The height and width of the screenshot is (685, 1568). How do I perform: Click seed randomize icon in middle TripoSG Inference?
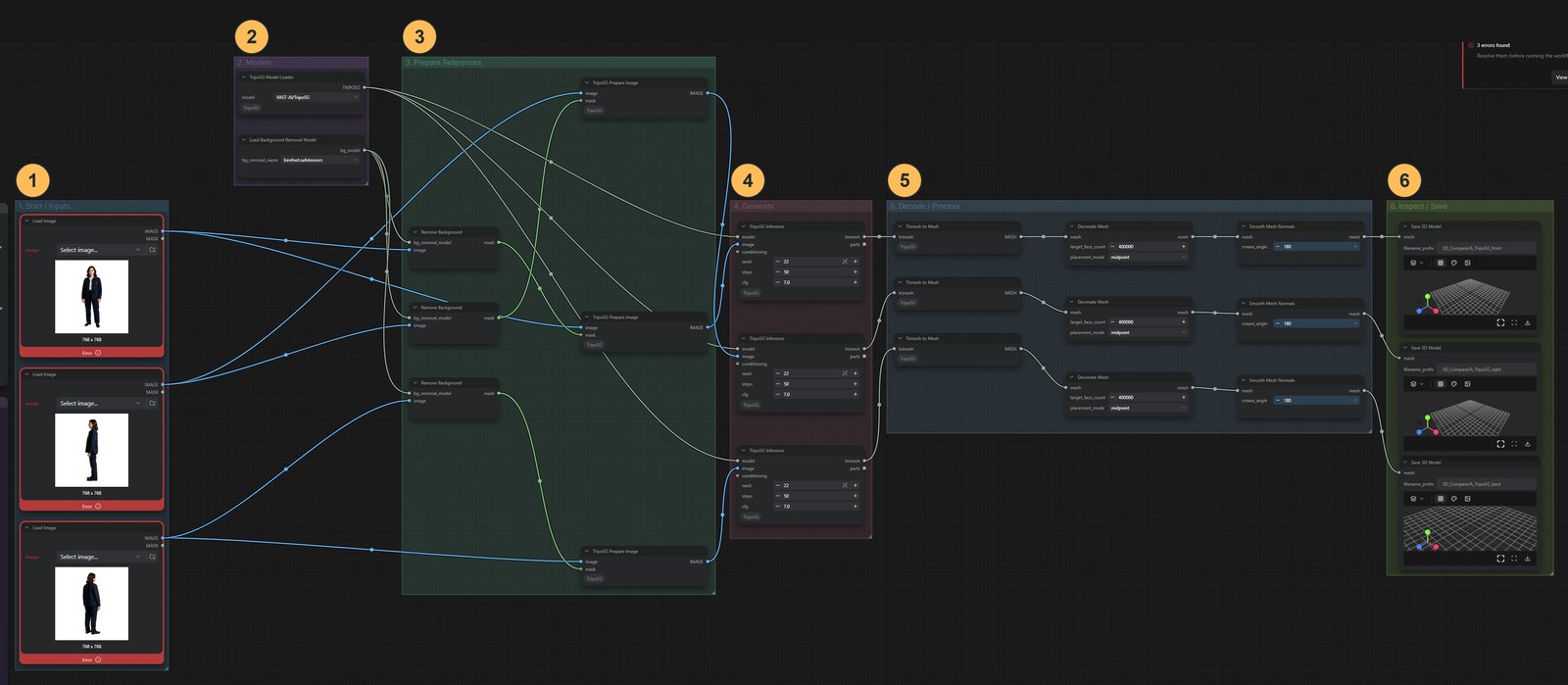[x=845, y=373]
